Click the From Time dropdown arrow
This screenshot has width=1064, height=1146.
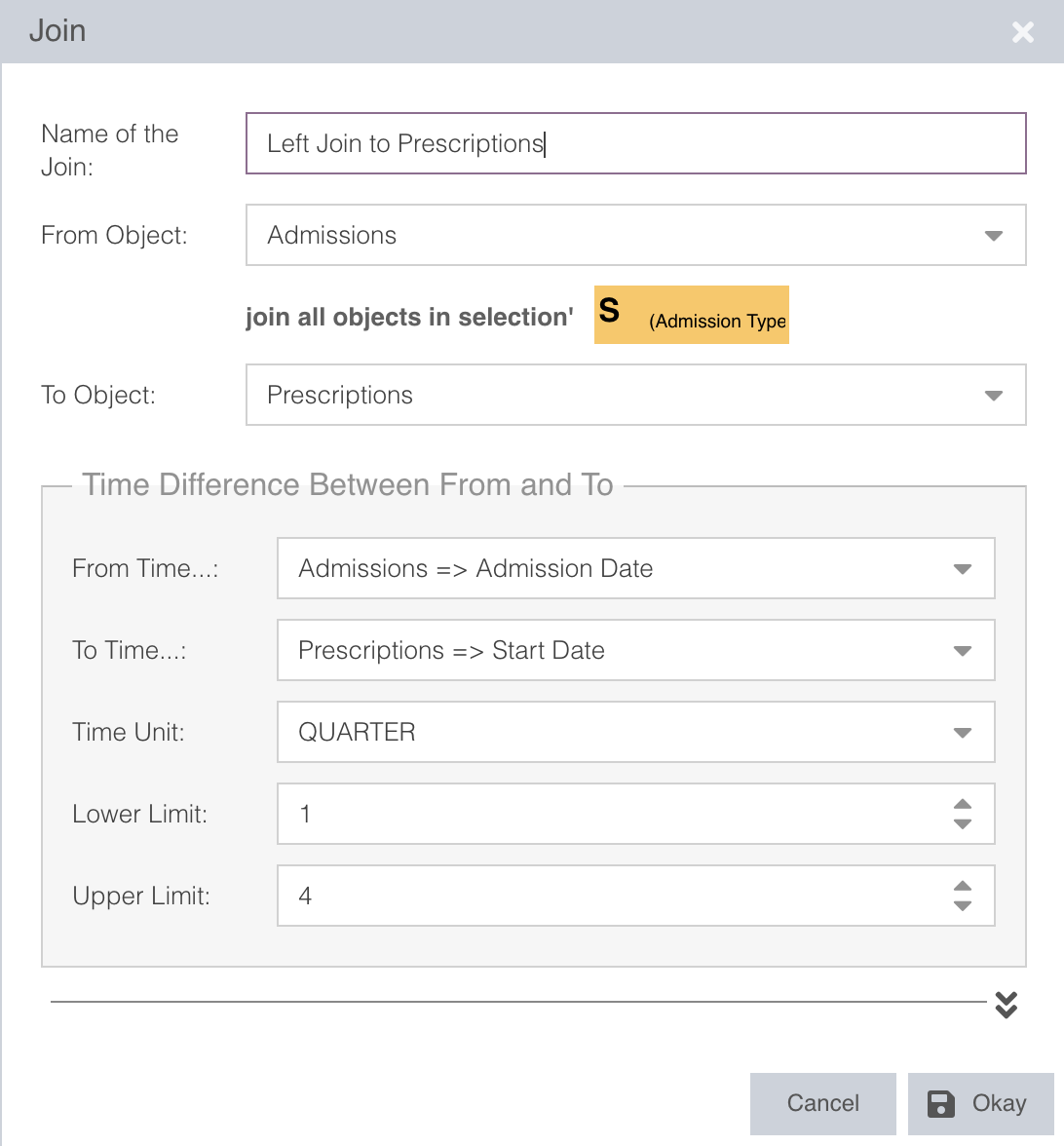click(x=962, y=569)
